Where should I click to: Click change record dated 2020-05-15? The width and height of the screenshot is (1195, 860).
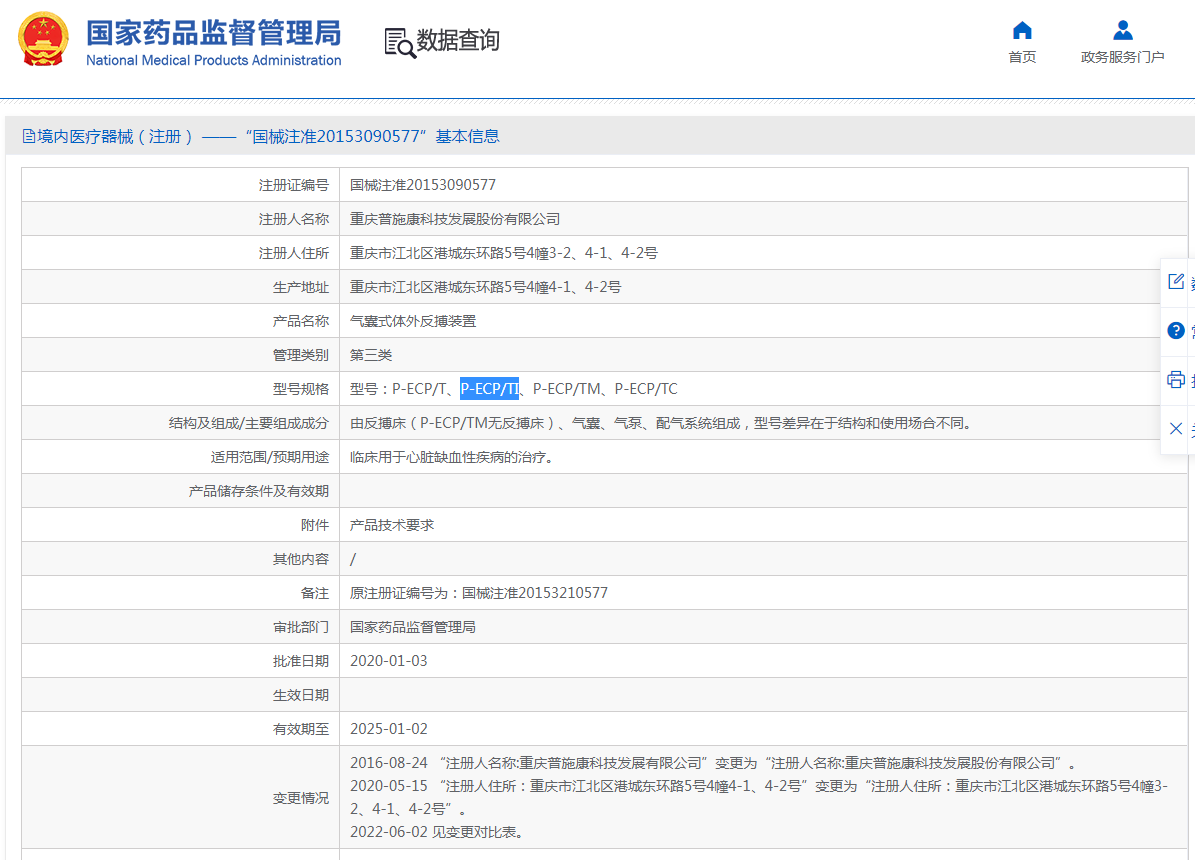tap(759, 797)
